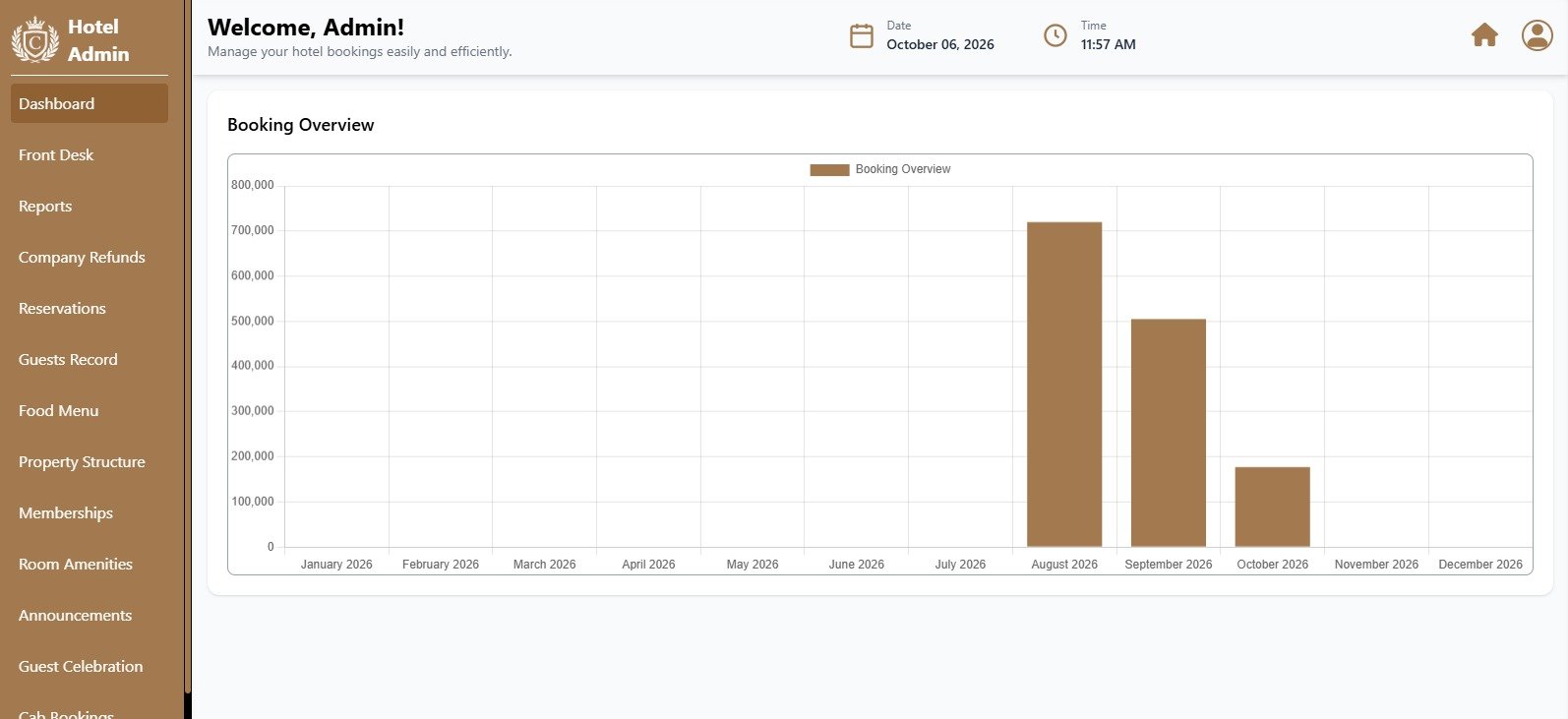Click the Hotel Admin title text

pyautogui.click(x=98, y=40)
